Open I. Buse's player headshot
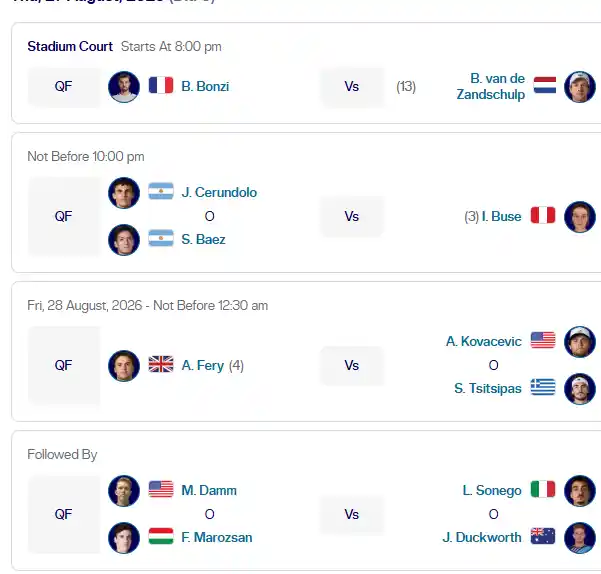601x574 pixels. click(x=580, y=216)
